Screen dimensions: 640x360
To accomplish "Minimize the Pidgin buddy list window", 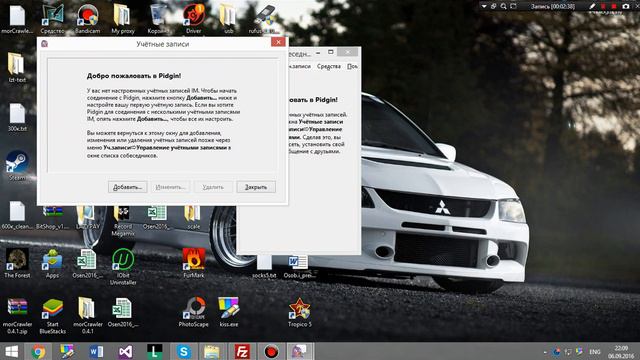I will [318, 53].
